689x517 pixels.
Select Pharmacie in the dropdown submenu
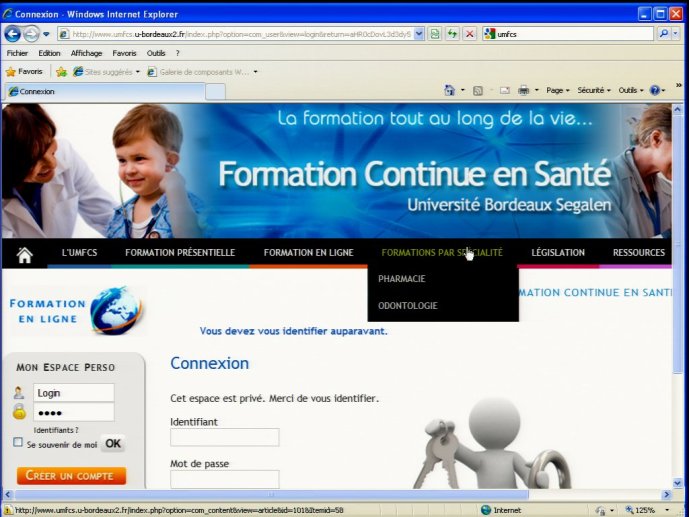(402, 279)
